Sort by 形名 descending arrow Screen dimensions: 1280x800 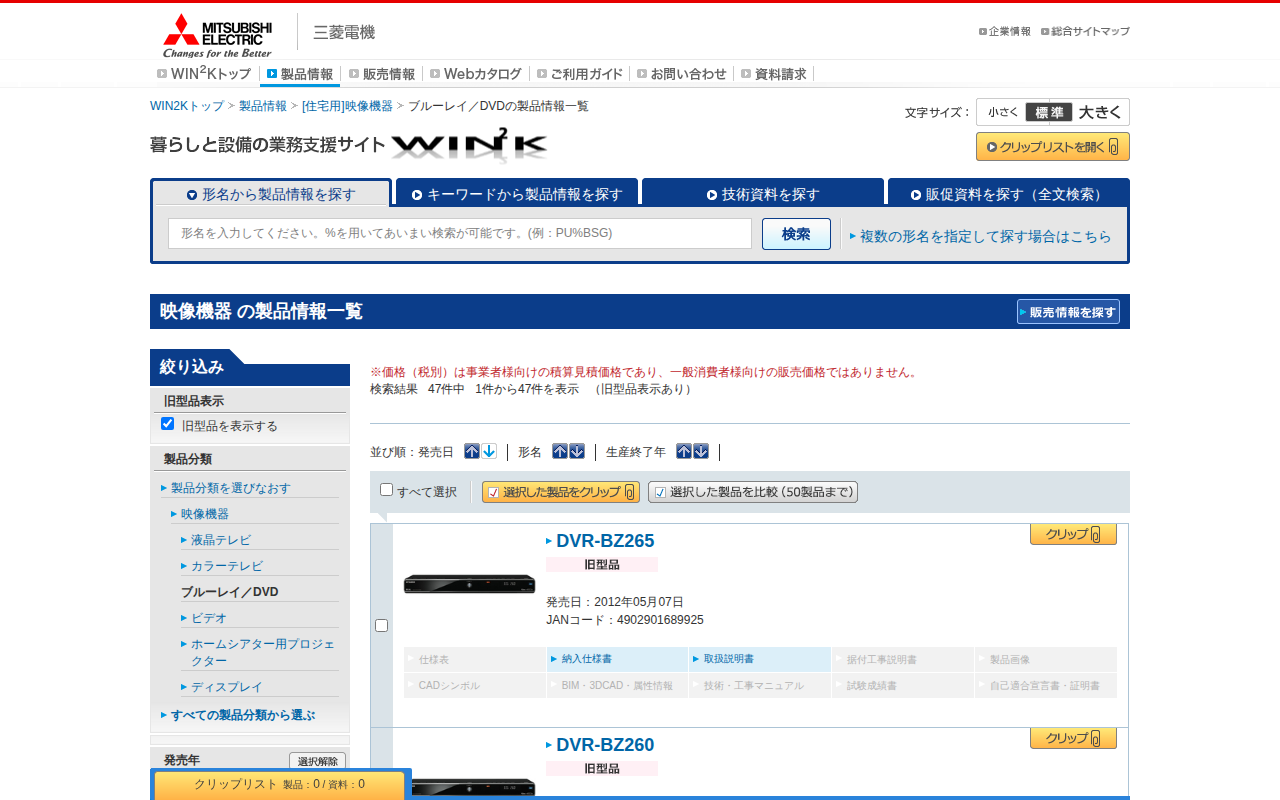coord(577,452)
